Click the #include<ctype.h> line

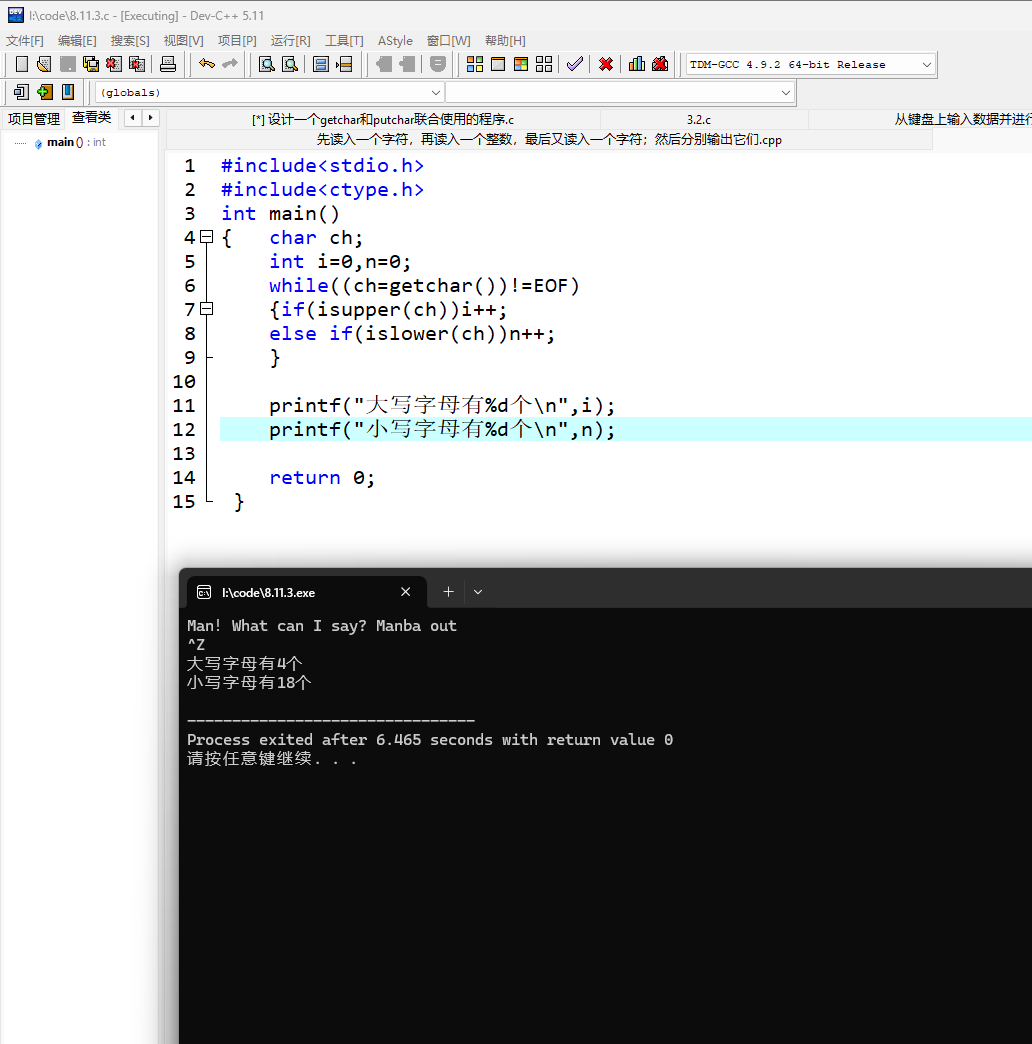coord(322,190)
